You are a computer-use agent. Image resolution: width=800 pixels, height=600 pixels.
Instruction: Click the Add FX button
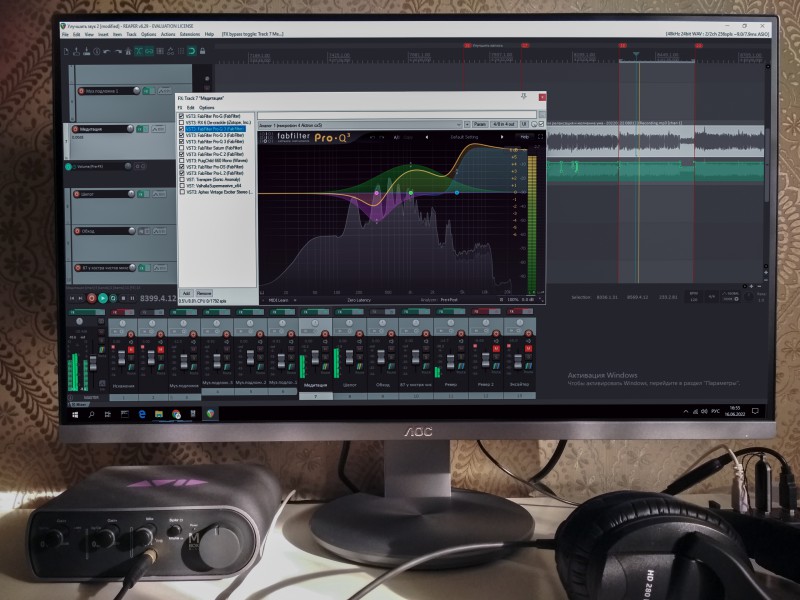pyautogui.click(x=186, y=293)
